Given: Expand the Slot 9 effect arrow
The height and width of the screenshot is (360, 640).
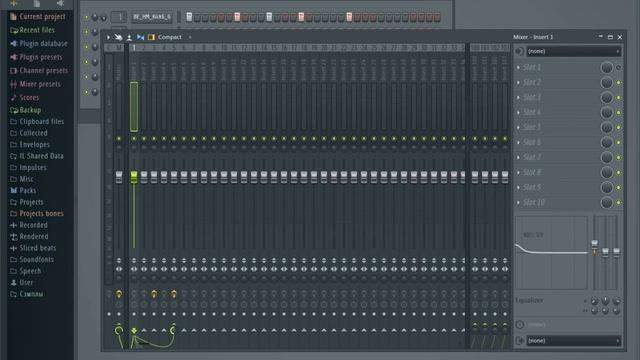Looking at the screenshot, I should (519, 187).
